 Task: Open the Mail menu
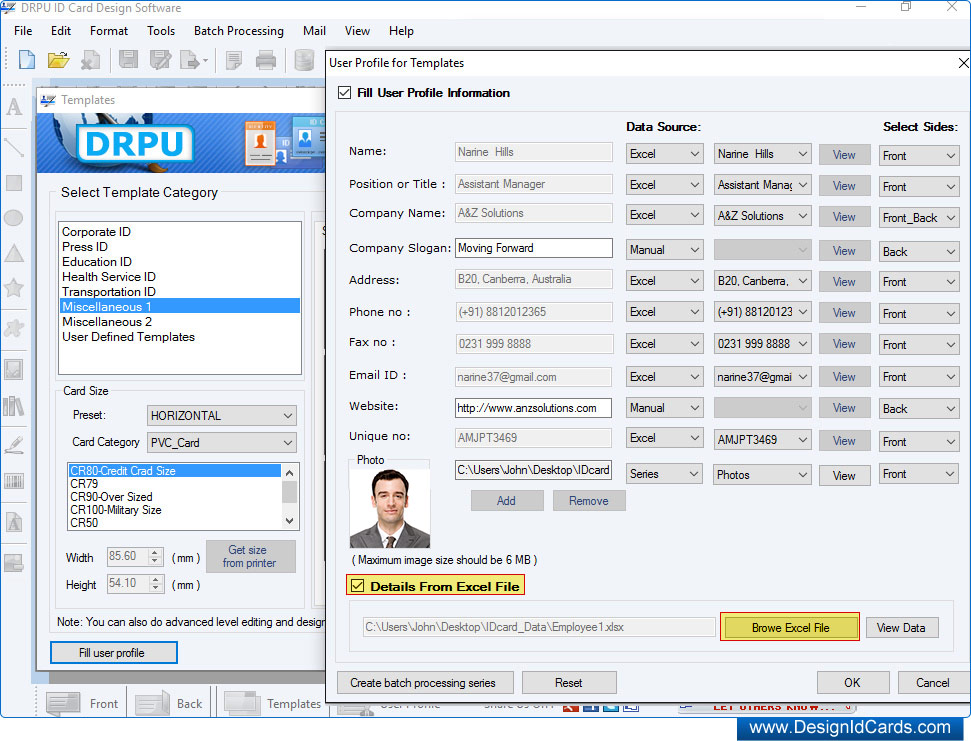tap(314, 30)
